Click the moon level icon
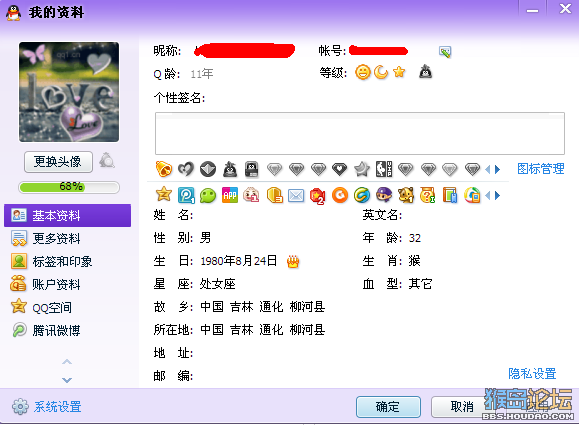 tap(381, 72)
